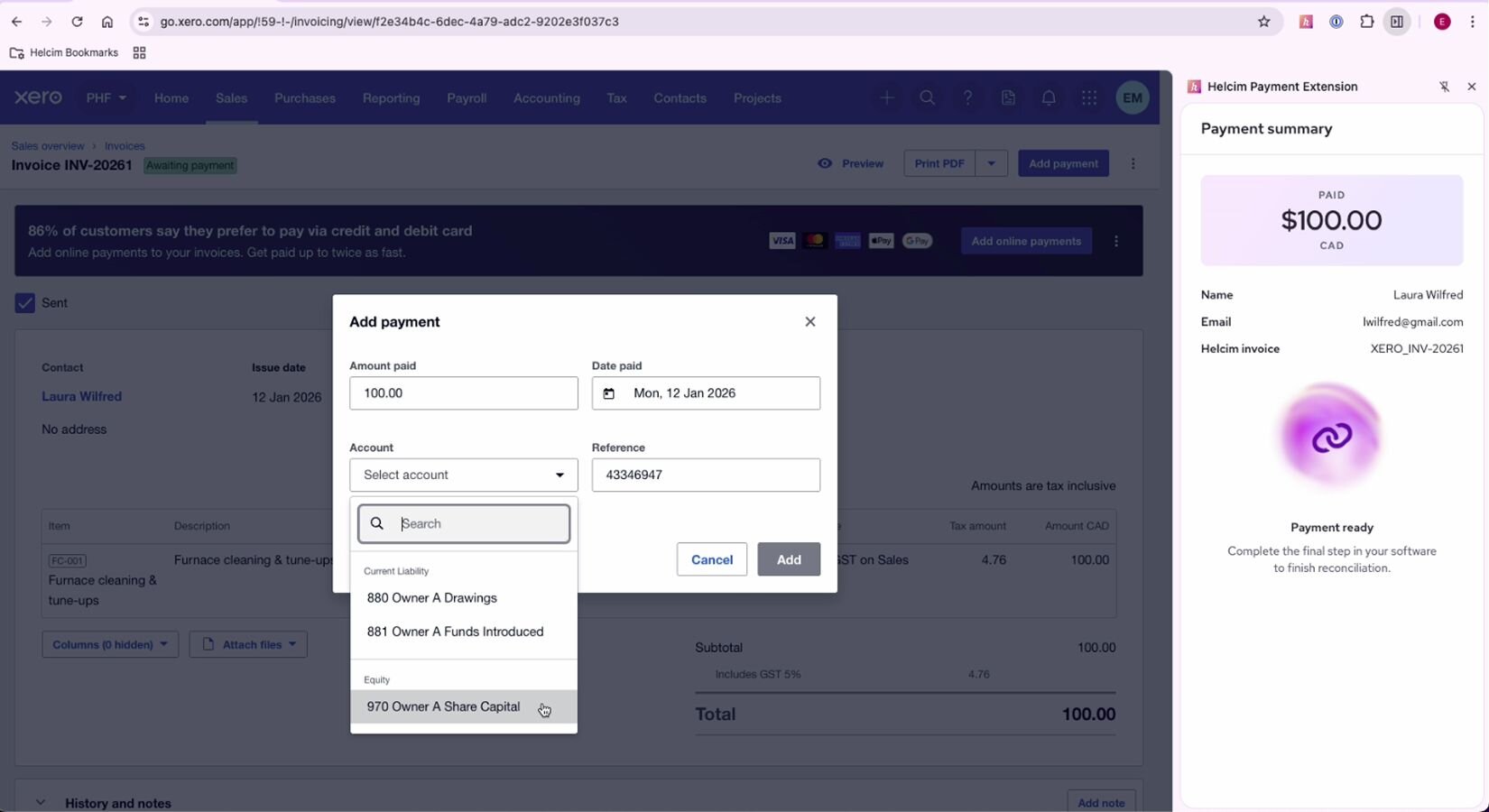Image resolution: width=1489 pixels, height=812 pixels.
Task: Click the plus icon to create new
Action: [x=886, y=97]
